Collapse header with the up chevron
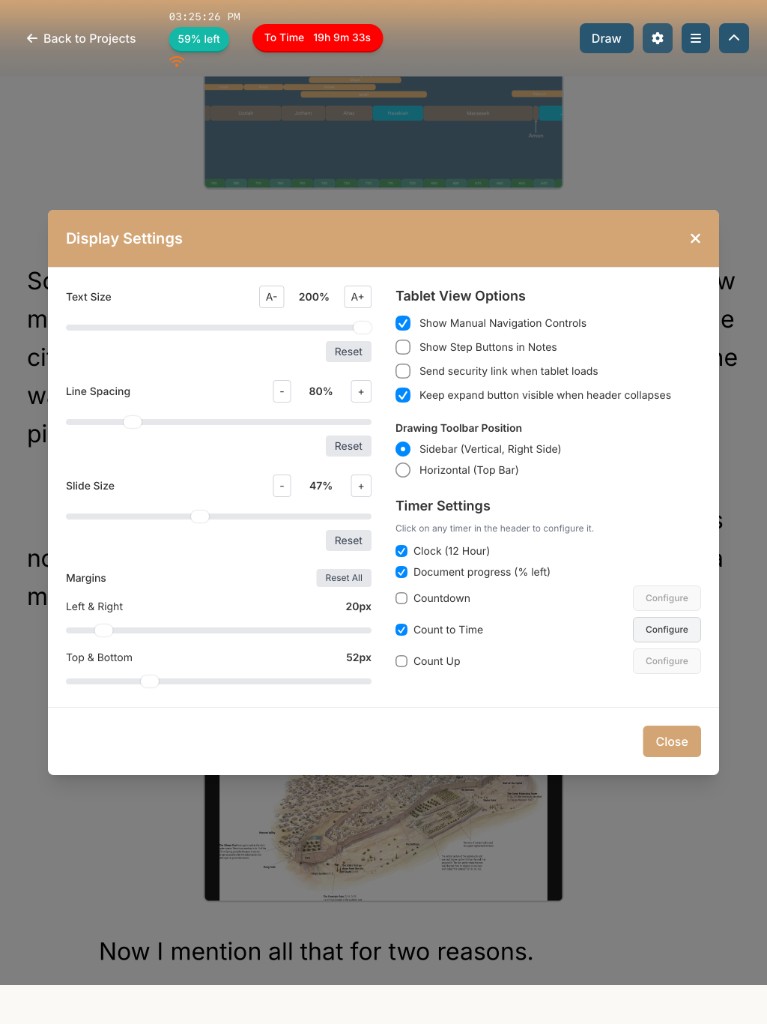This screenshot has width=767, height=1024. pyautogui.click(x=734, y=39)
